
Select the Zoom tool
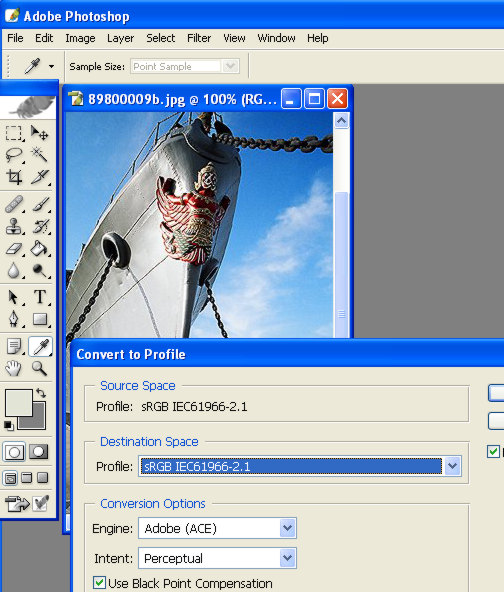39,368
